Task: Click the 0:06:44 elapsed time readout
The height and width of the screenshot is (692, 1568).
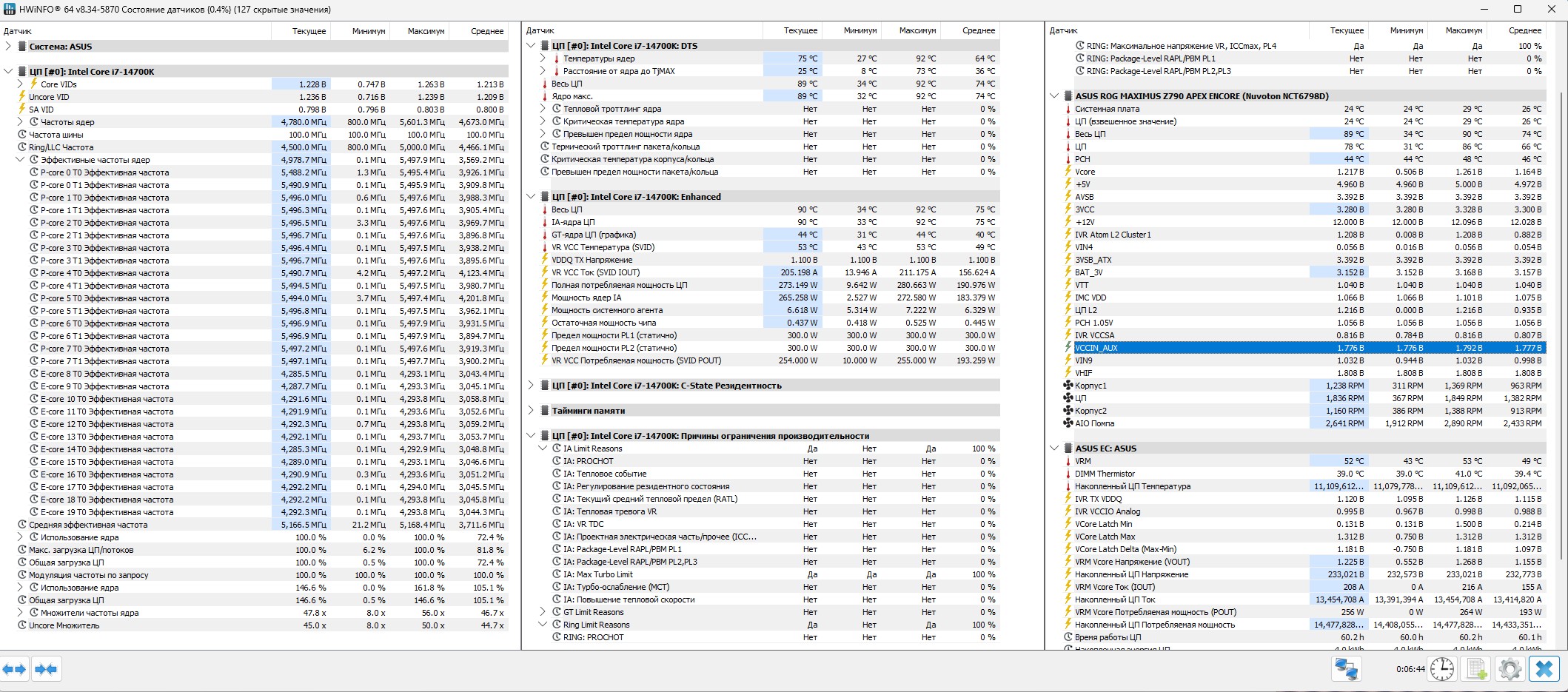Action: [x=1410, y=669]
